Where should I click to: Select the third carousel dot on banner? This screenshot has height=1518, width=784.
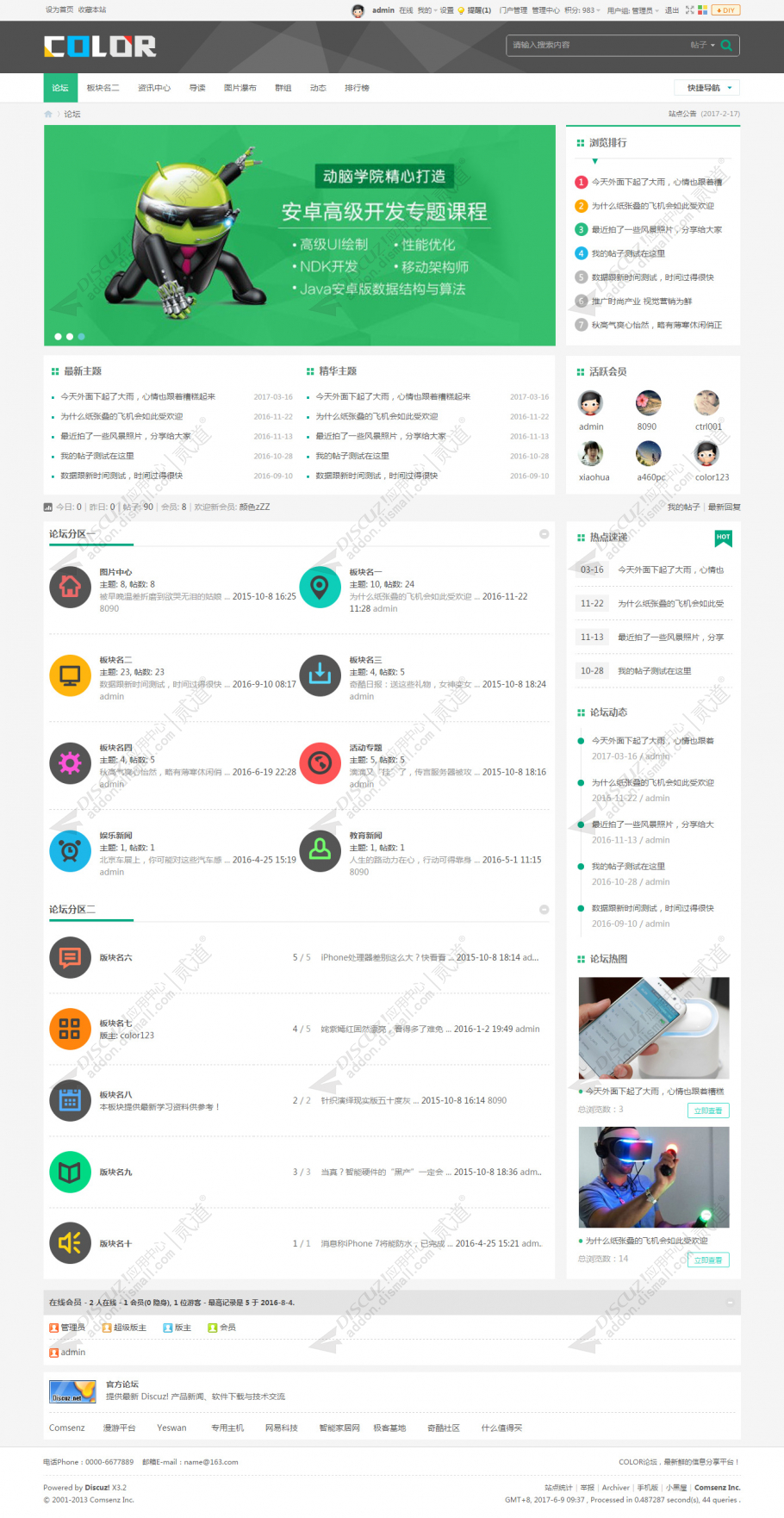click(82, 336)
